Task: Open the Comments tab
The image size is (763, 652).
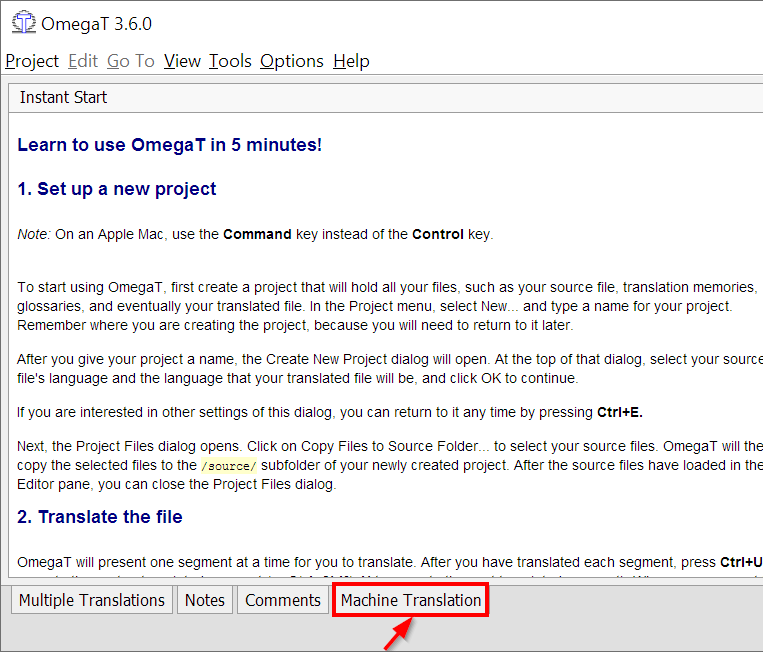Action: (283, 600)
